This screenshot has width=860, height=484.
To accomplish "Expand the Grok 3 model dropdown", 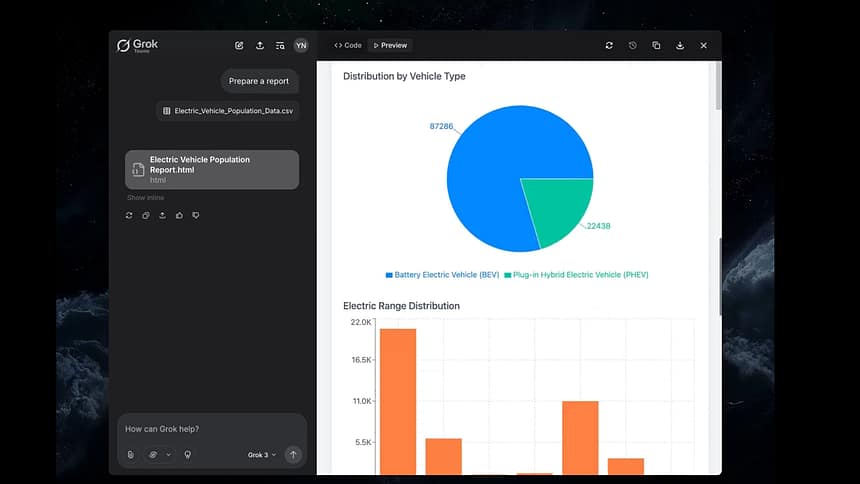I will 262,455.
